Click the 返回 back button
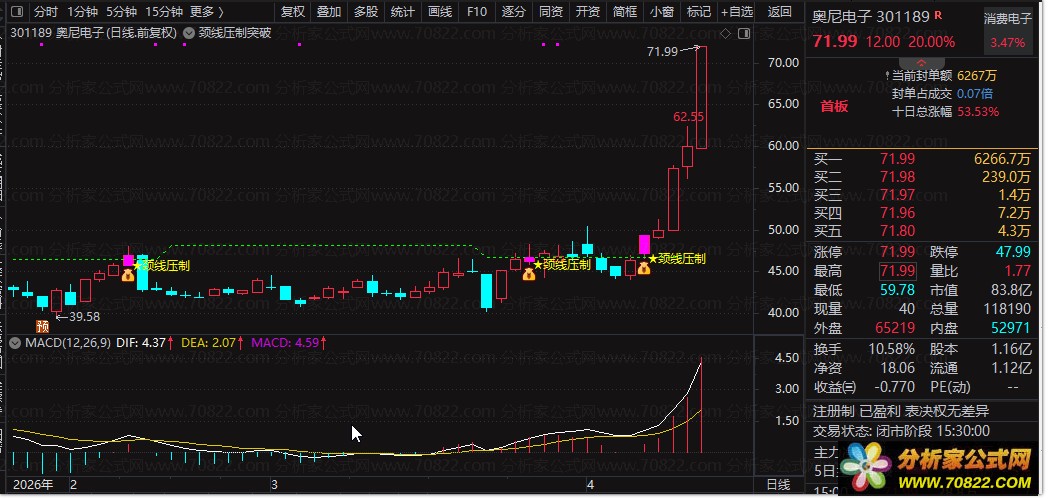 coord(779,12)
